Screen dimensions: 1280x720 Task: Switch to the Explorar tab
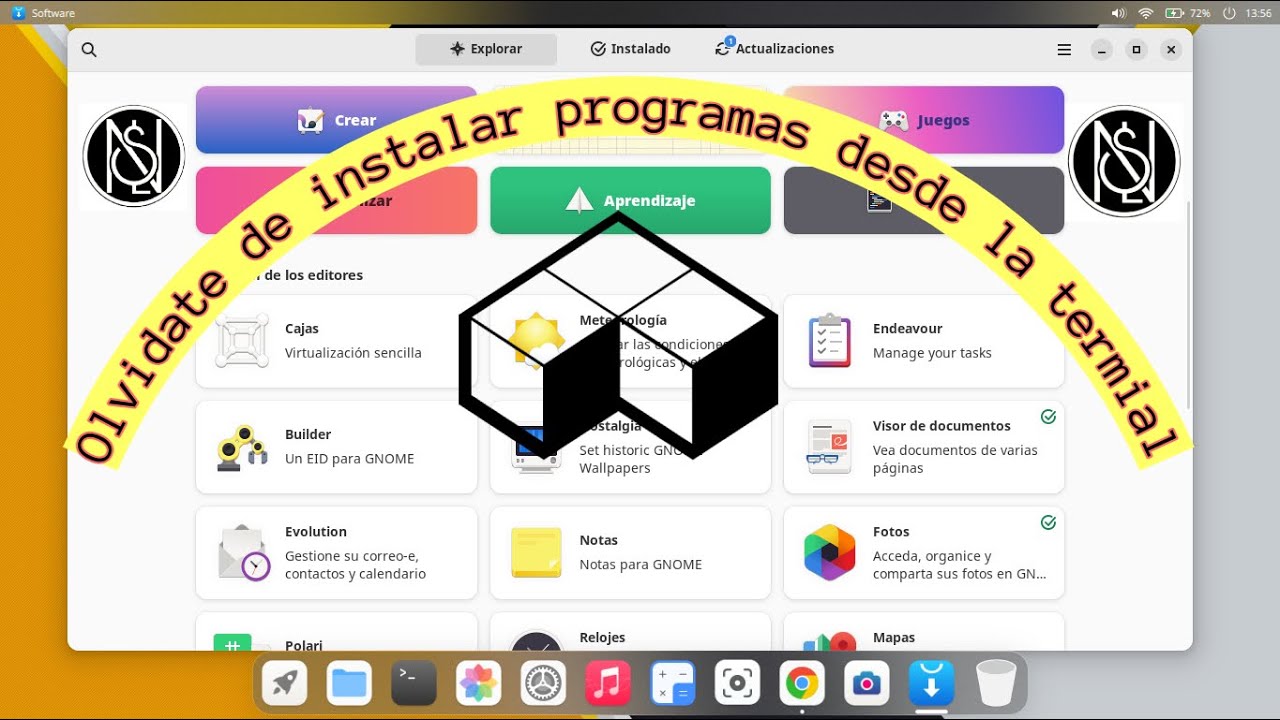486,49
